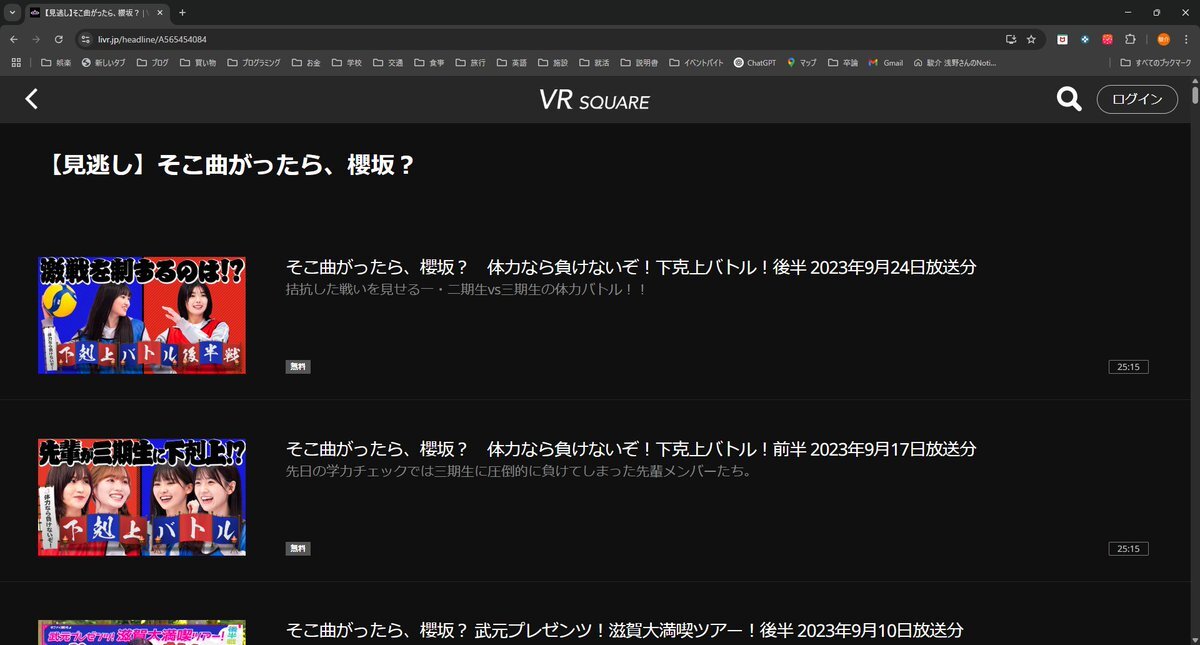
Task: Open the apps grid icon in bookmarks bar
Action: pyautogui.click(x=16, y=62)
